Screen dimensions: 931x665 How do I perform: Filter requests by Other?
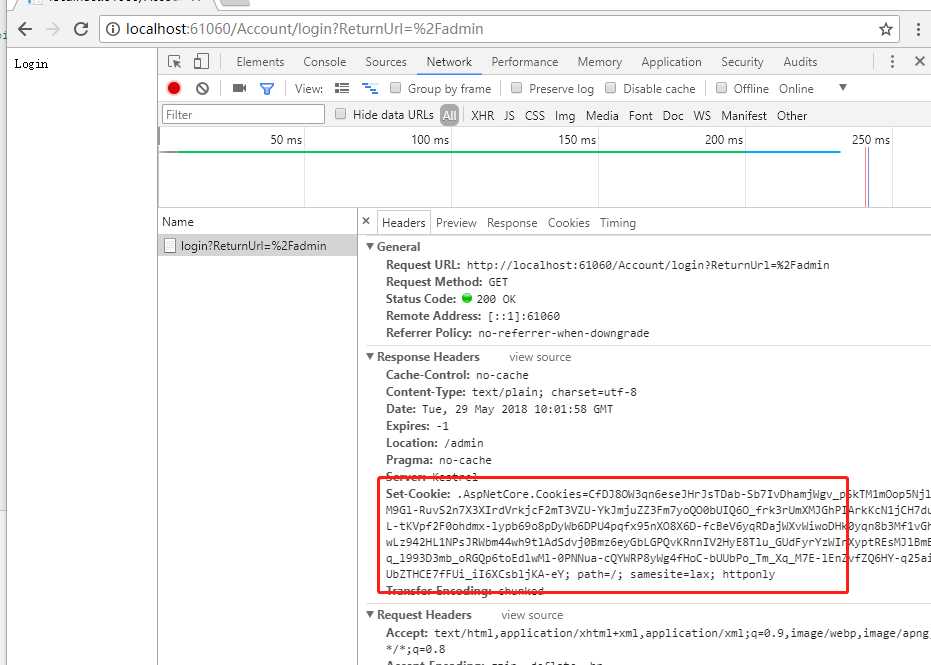(792, 115)
